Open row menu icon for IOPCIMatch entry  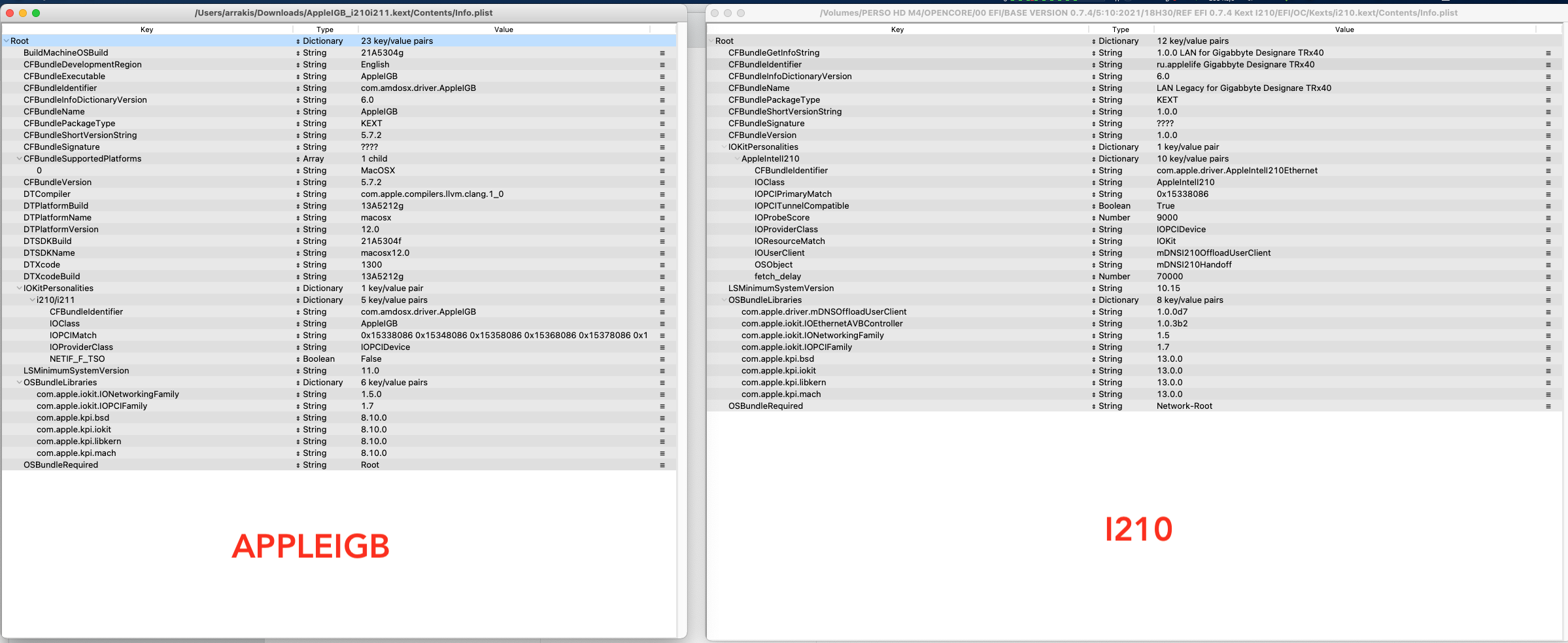[662, 336]
